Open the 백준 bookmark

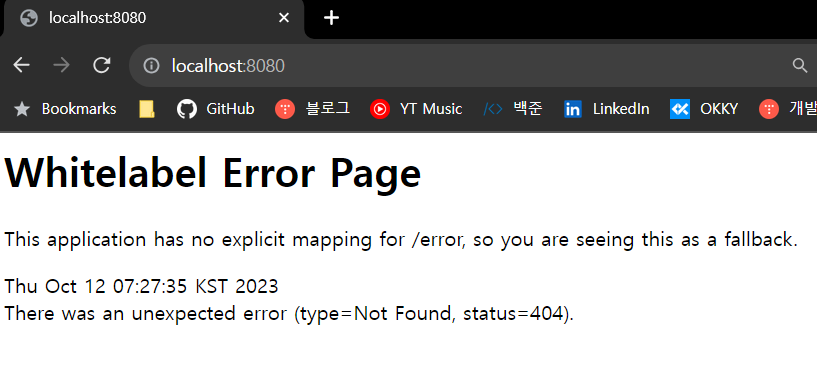(x=513, y=109)
